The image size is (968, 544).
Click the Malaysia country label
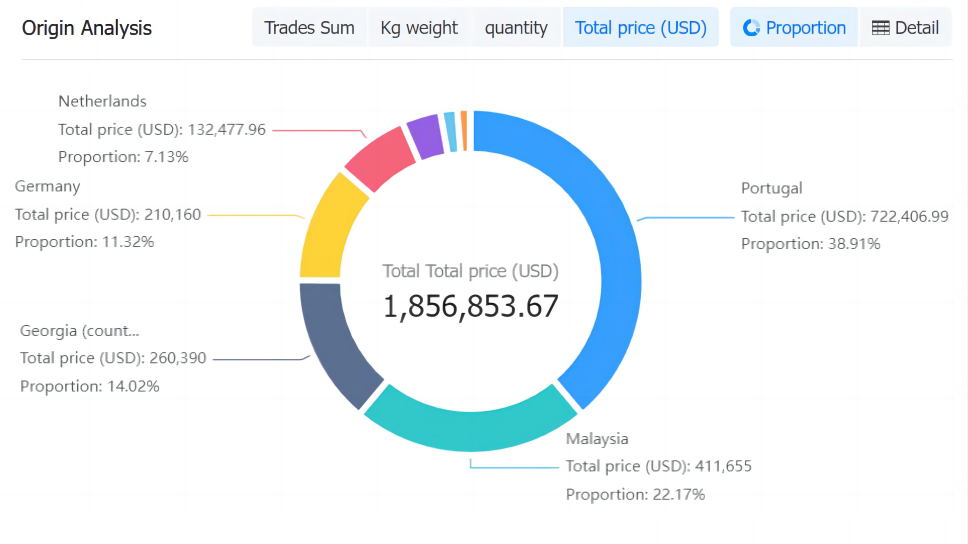(597, 439)
